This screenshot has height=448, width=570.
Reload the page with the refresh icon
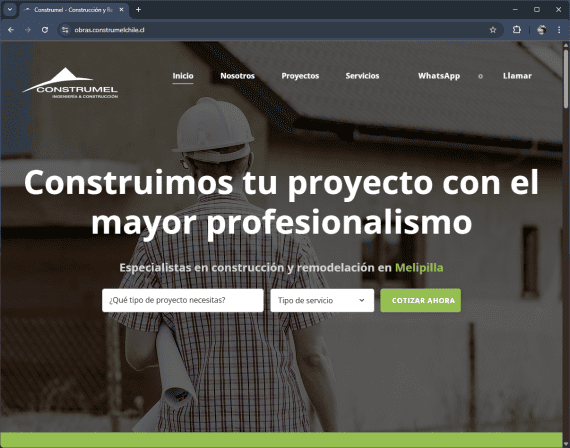[45, 30]
